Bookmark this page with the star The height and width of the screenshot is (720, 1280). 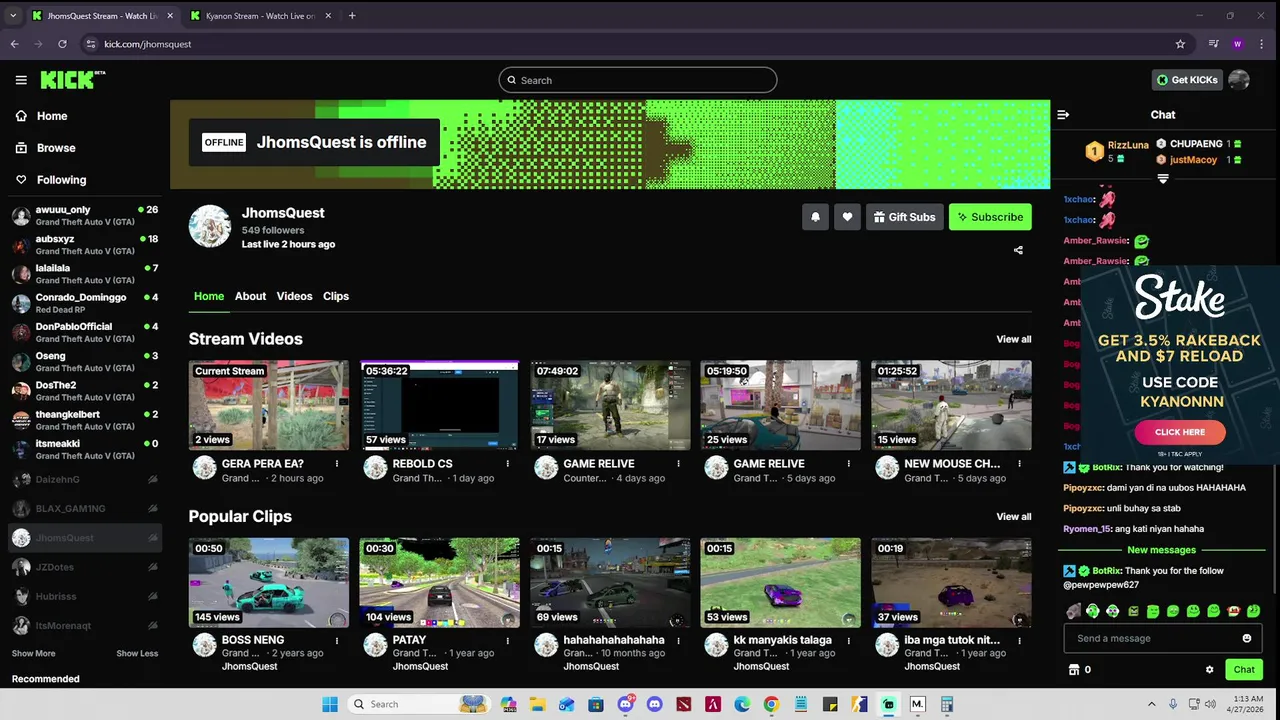pos(1180,44)
